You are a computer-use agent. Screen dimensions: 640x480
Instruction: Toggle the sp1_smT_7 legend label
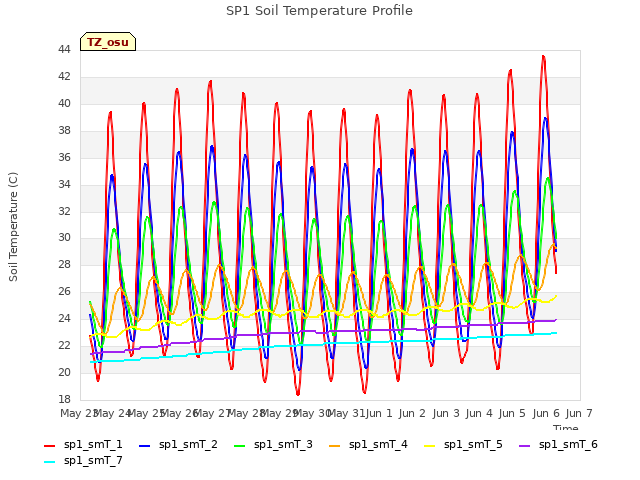(x=93, y=460)
